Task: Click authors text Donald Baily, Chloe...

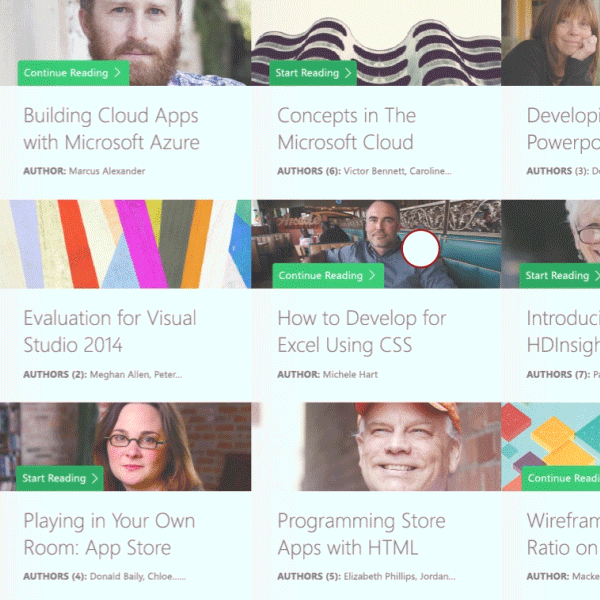Action: click(138, 576)
